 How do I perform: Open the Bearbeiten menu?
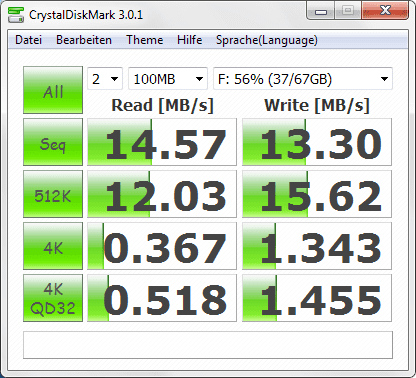84,40
